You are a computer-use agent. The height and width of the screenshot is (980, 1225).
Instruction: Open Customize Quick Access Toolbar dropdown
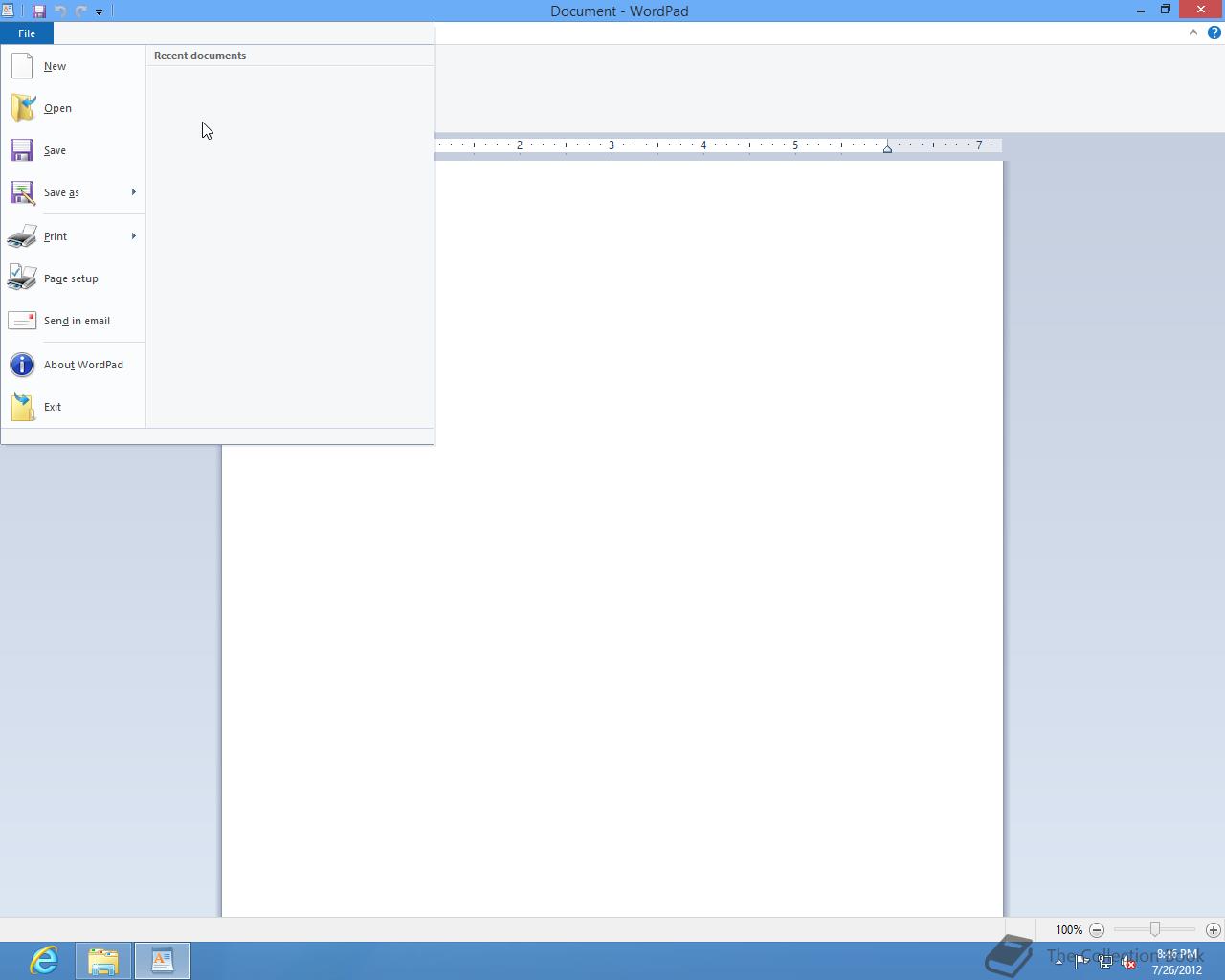tap(99, 11)
